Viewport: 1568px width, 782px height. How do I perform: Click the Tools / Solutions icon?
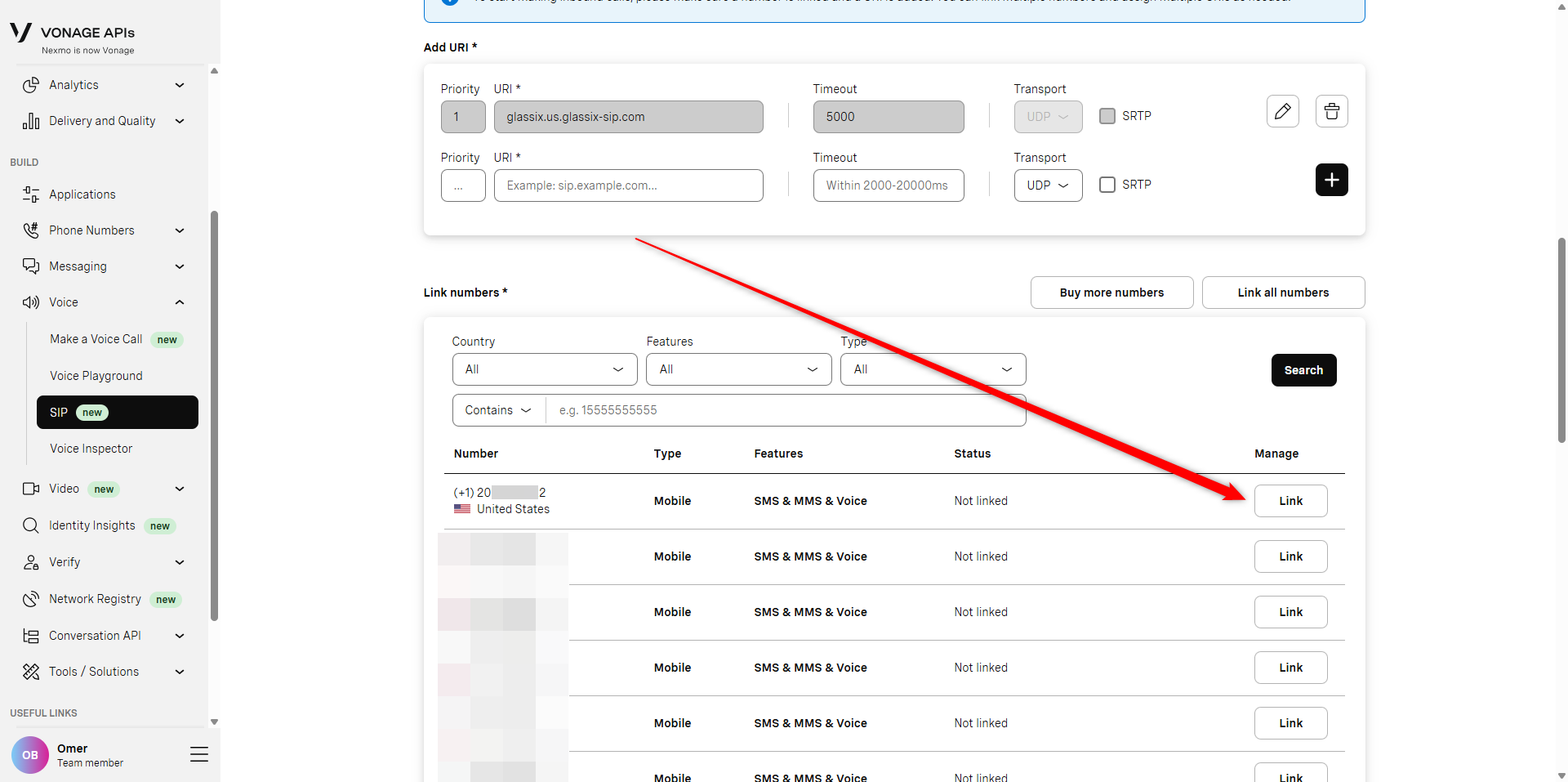(31, 672)
